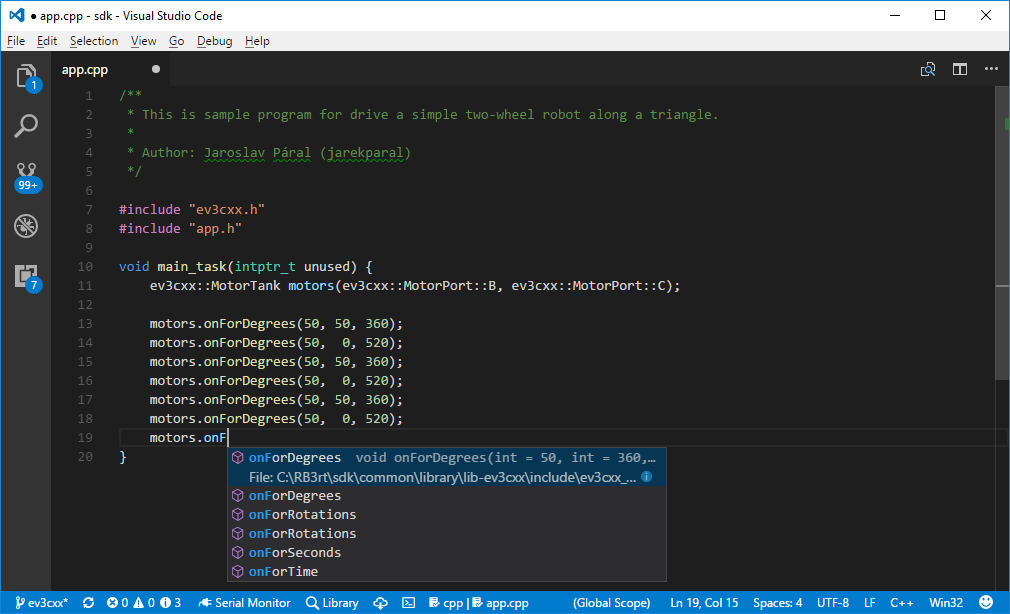The image size is (1010, 614).
Task: Click the ev3cxx git branch indicator
Action: [x=41, y=602]
